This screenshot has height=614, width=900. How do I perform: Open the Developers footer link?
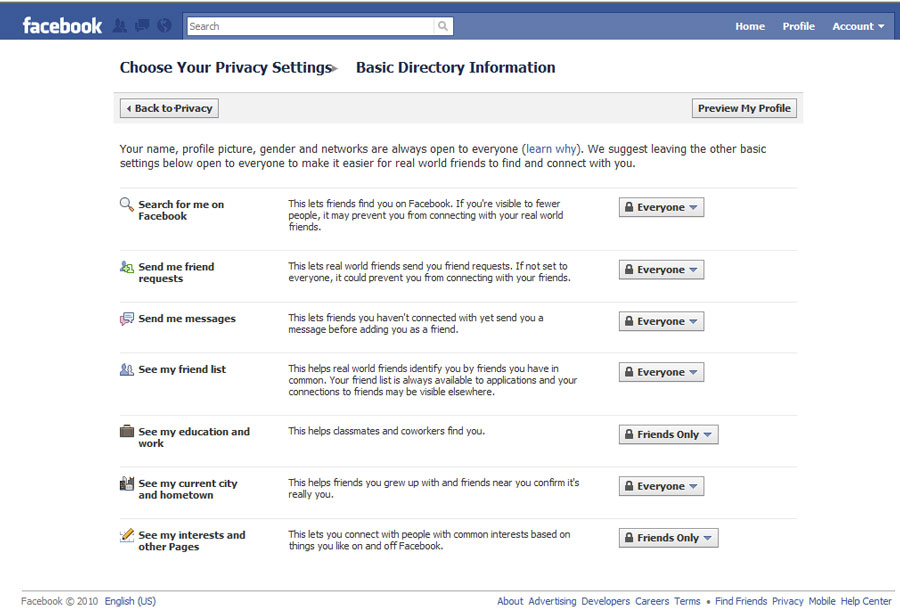click(x=606, y=601)
